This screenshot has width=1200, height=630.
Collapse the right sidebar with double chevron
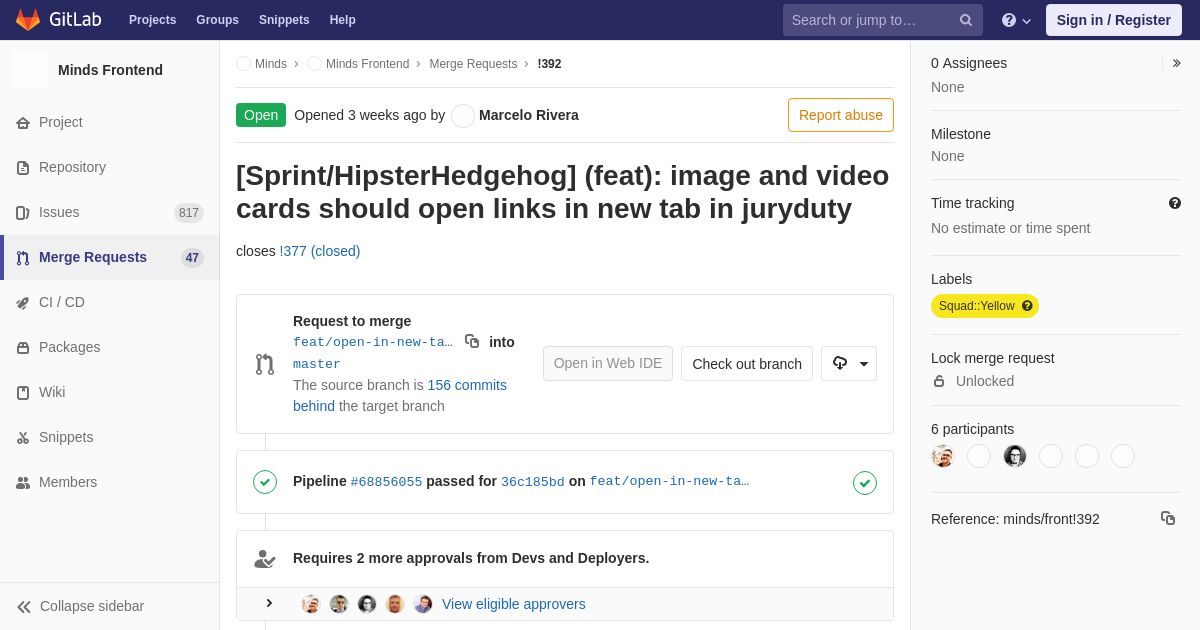(x=1177, y=63)
